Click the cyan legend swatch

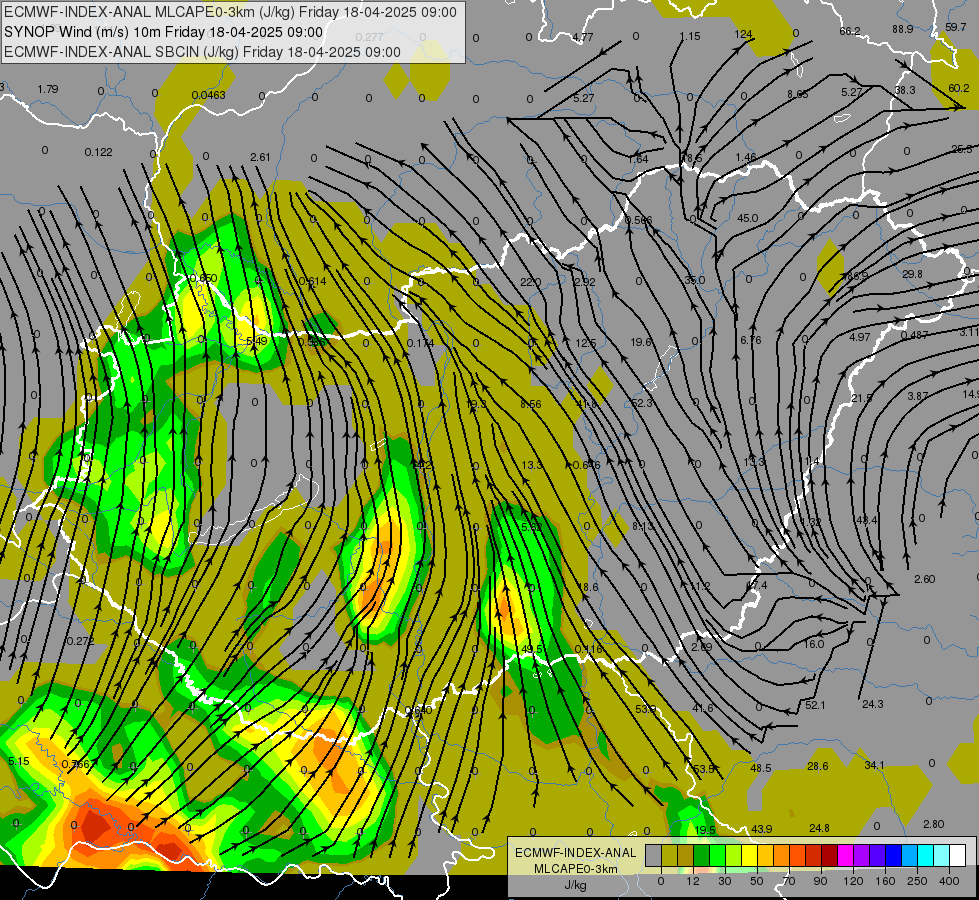pyautogui.click(x=927, y=856)
